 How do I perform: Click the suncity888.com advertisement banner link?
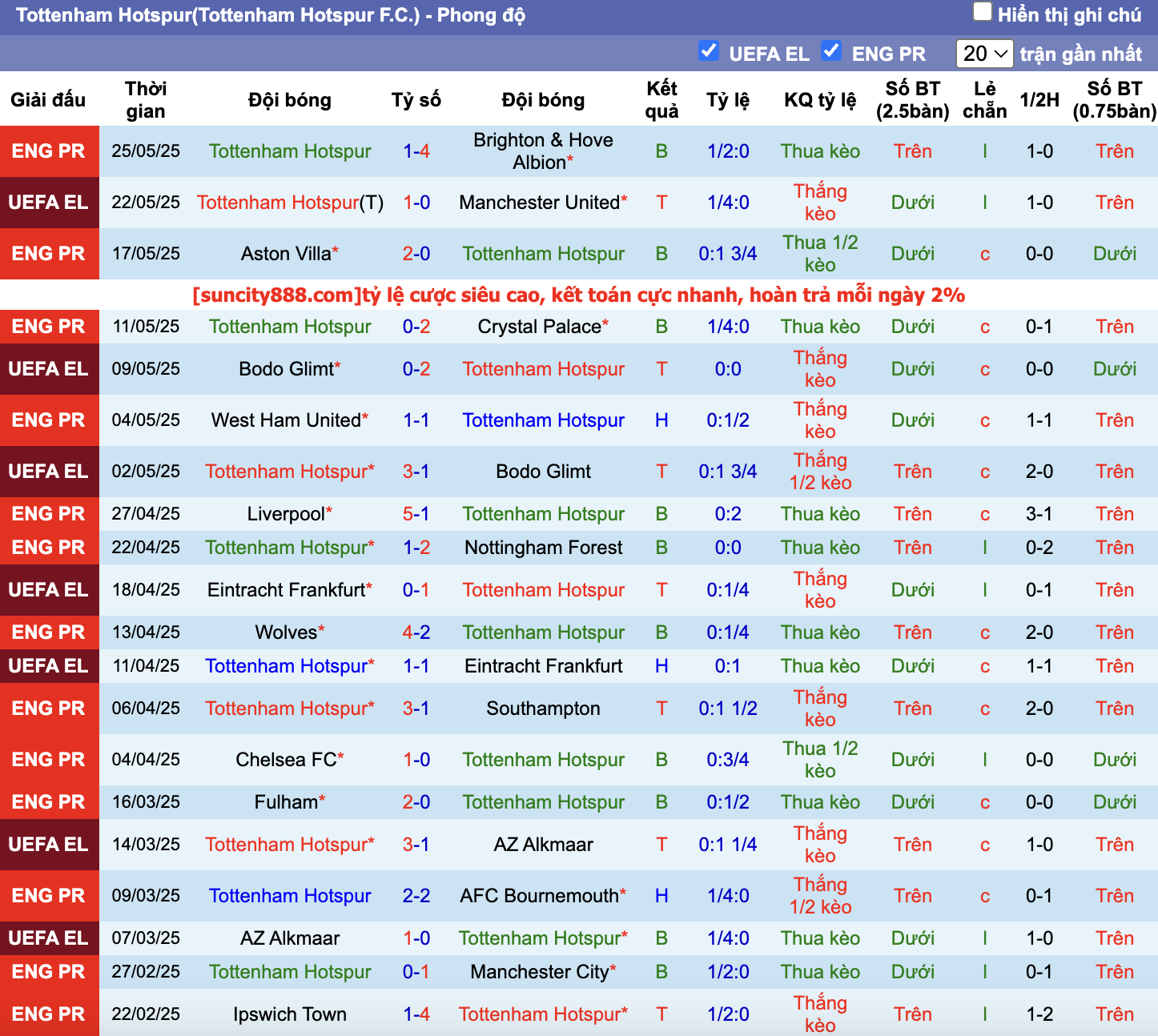(x=579, y=295)
